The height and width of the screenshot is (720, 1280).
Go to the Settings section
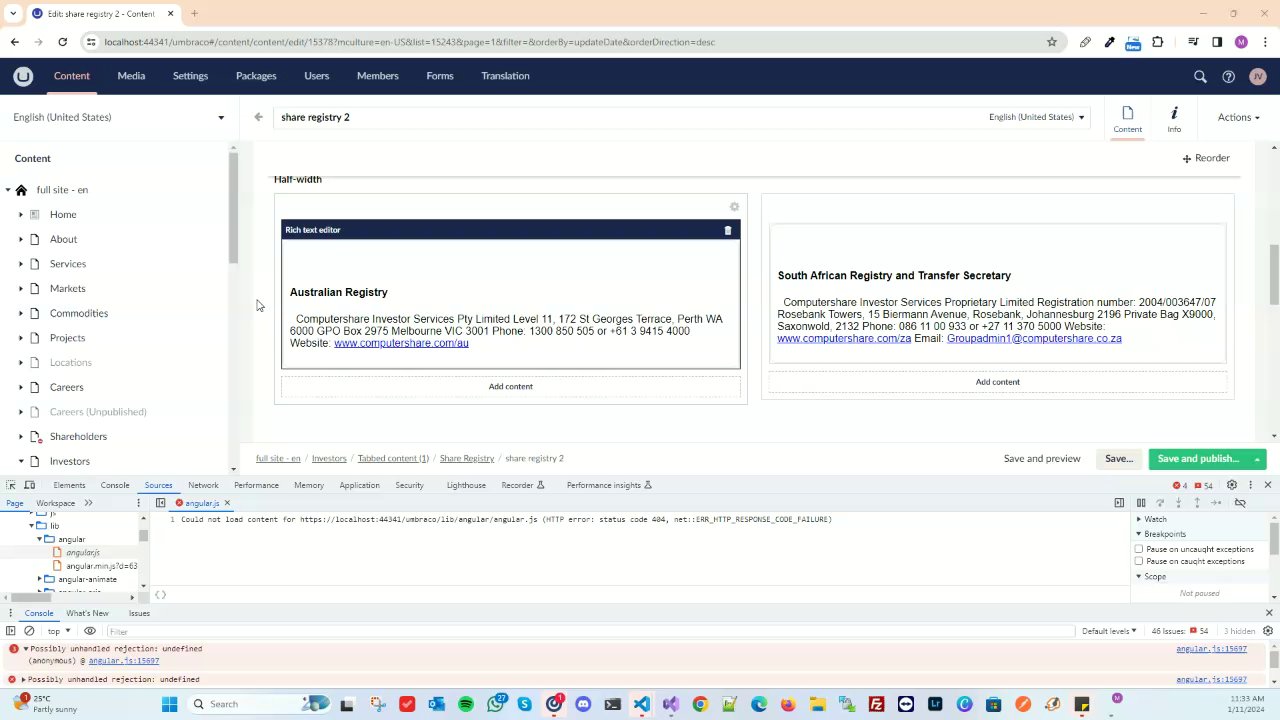click(x=190, y=76)
